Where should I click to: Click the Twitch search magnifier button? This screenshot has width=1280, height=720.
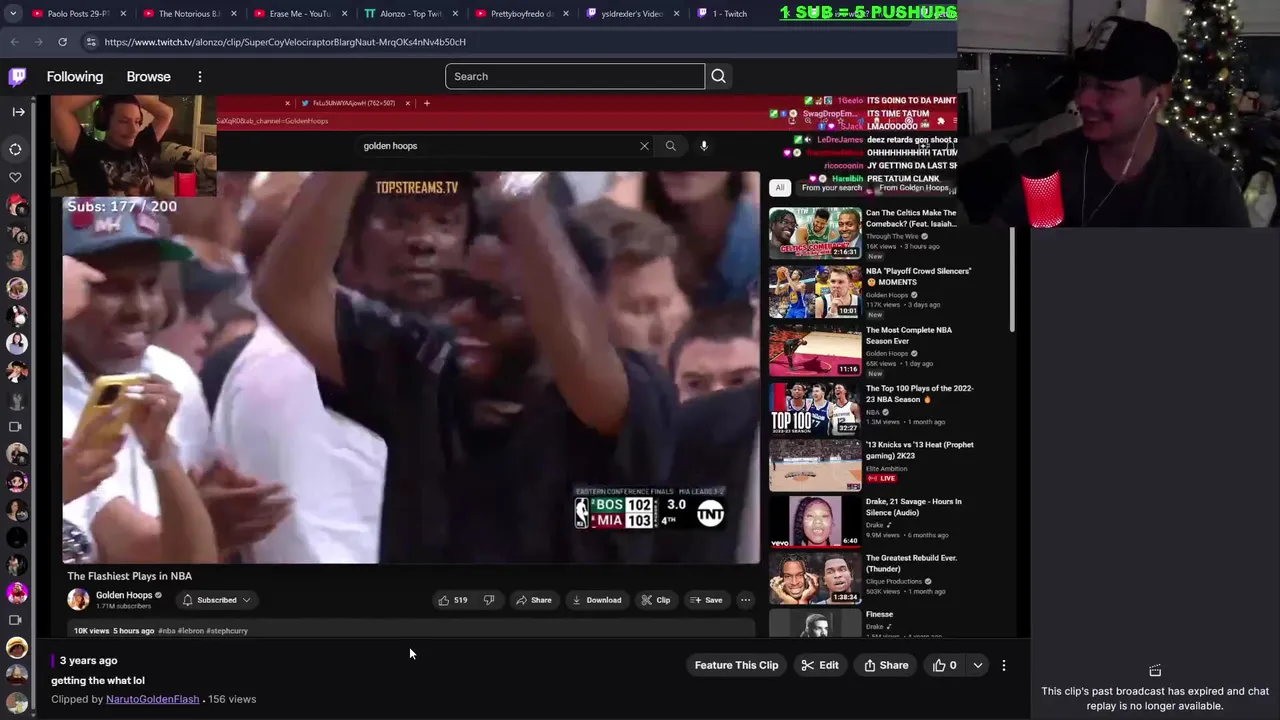click(718, 76)
